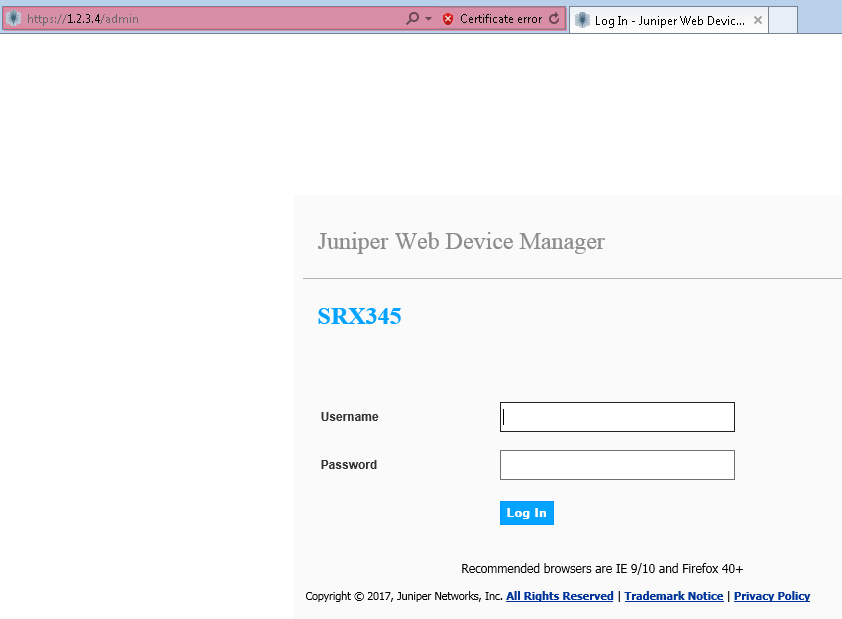The image size is (842, 619).
Task: Focus the Username input field
Action: click(617, 417)
